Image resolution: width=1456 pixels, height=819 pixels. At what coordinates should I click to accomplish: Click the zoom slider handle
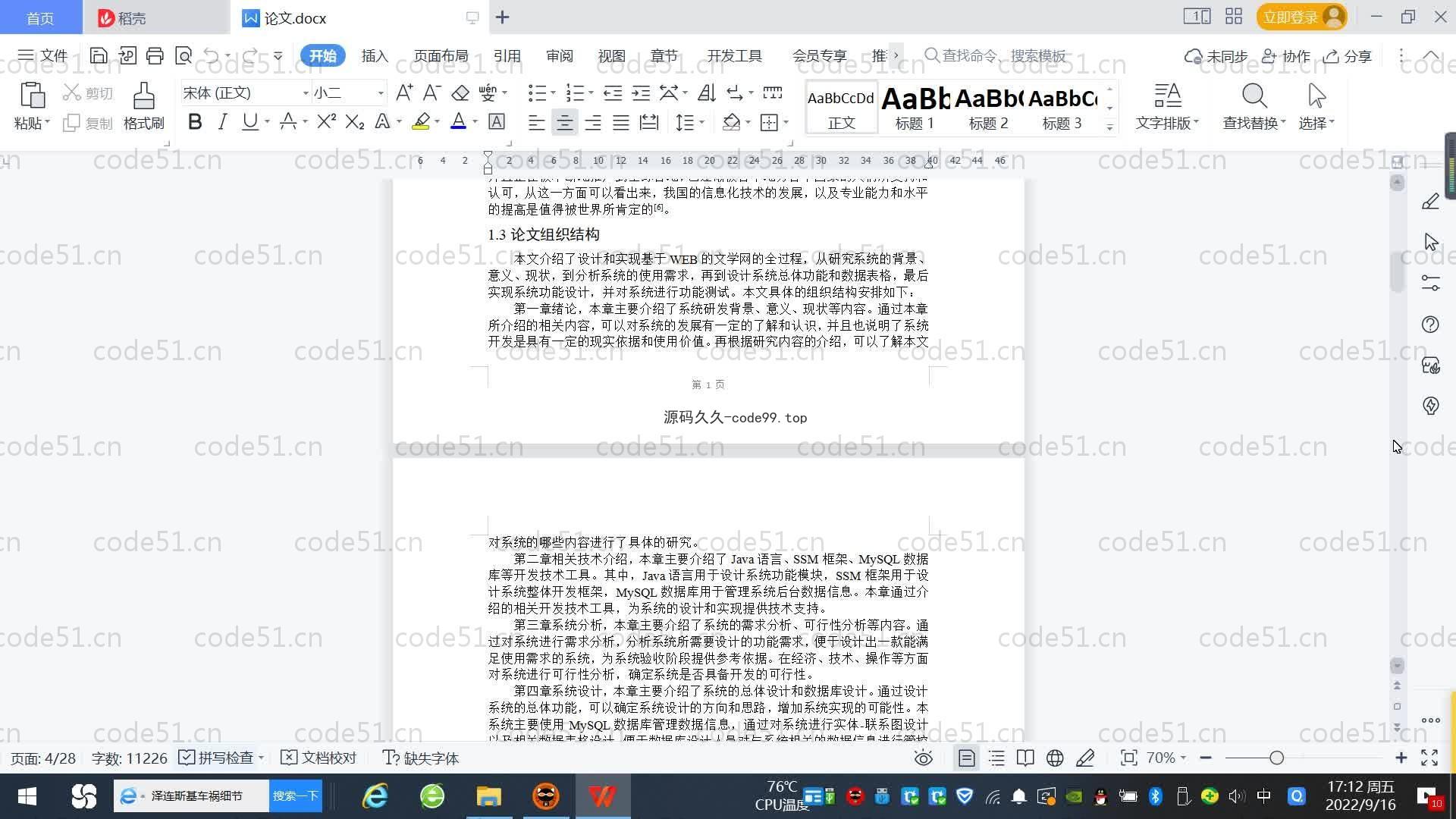pyautogui.click(x=1276, y=758)
